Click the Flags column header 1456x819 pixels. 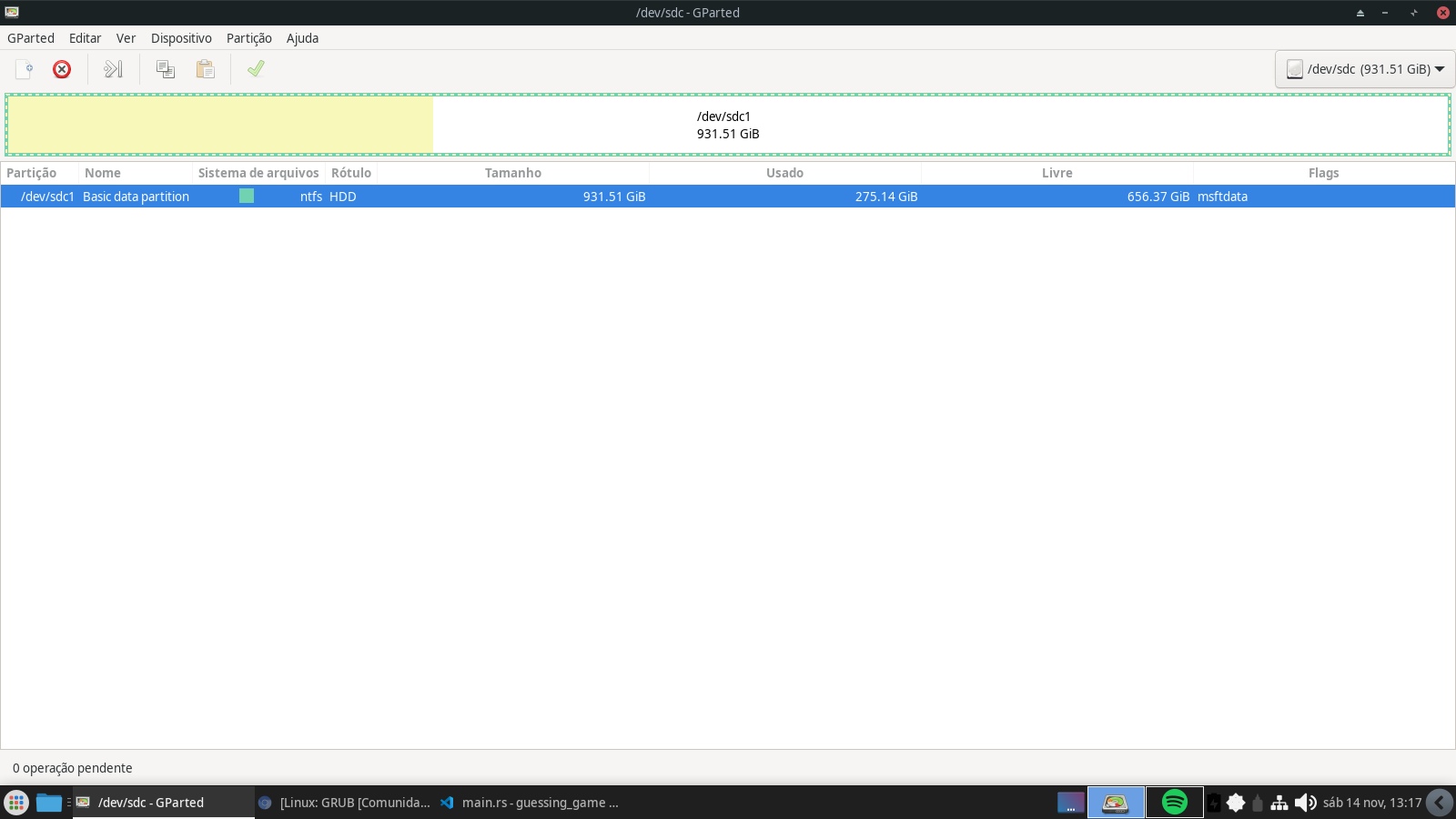coord(1324,173)
